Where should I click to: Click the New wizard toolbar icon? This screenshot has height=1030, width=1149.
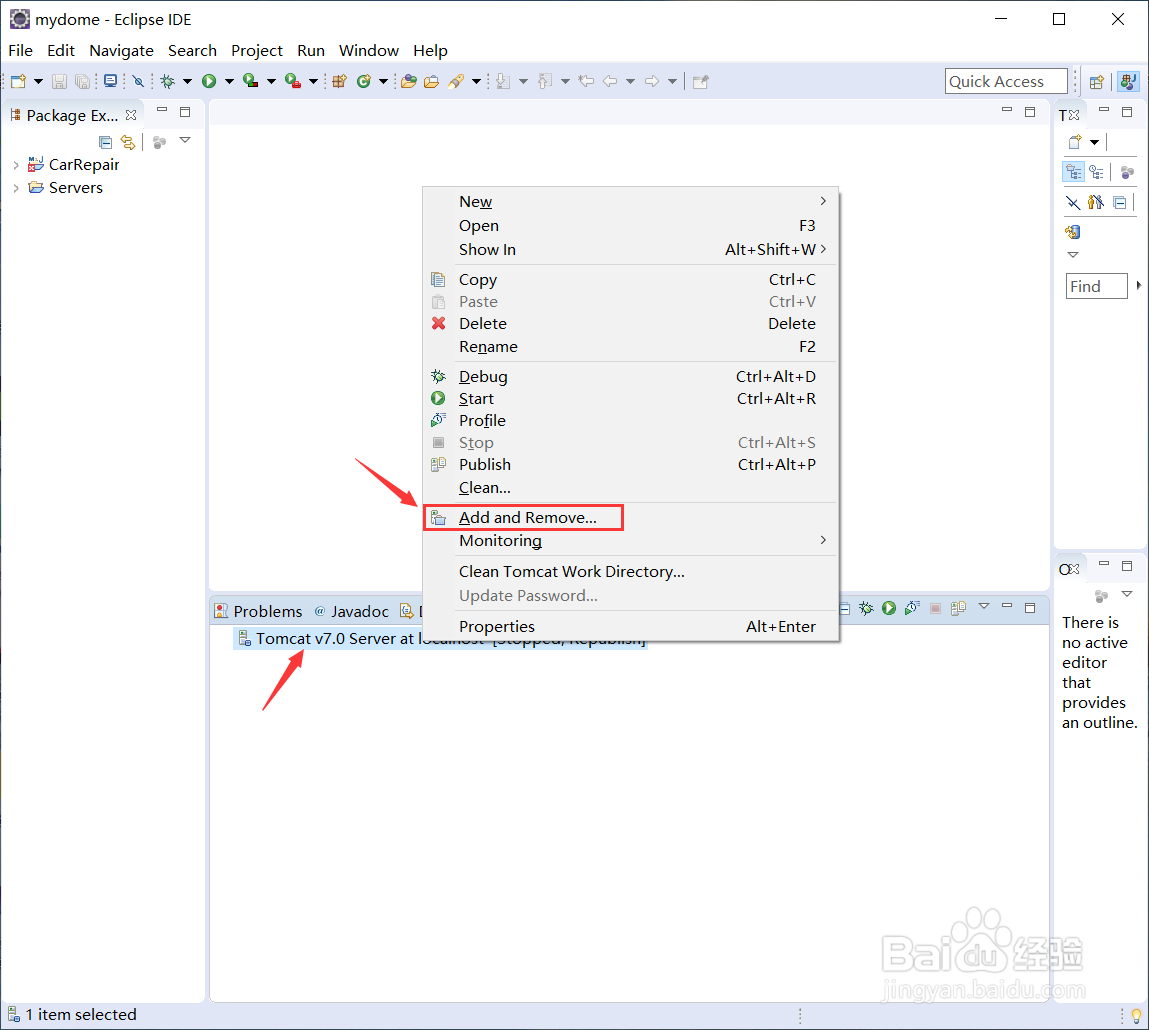coord(19,81)
